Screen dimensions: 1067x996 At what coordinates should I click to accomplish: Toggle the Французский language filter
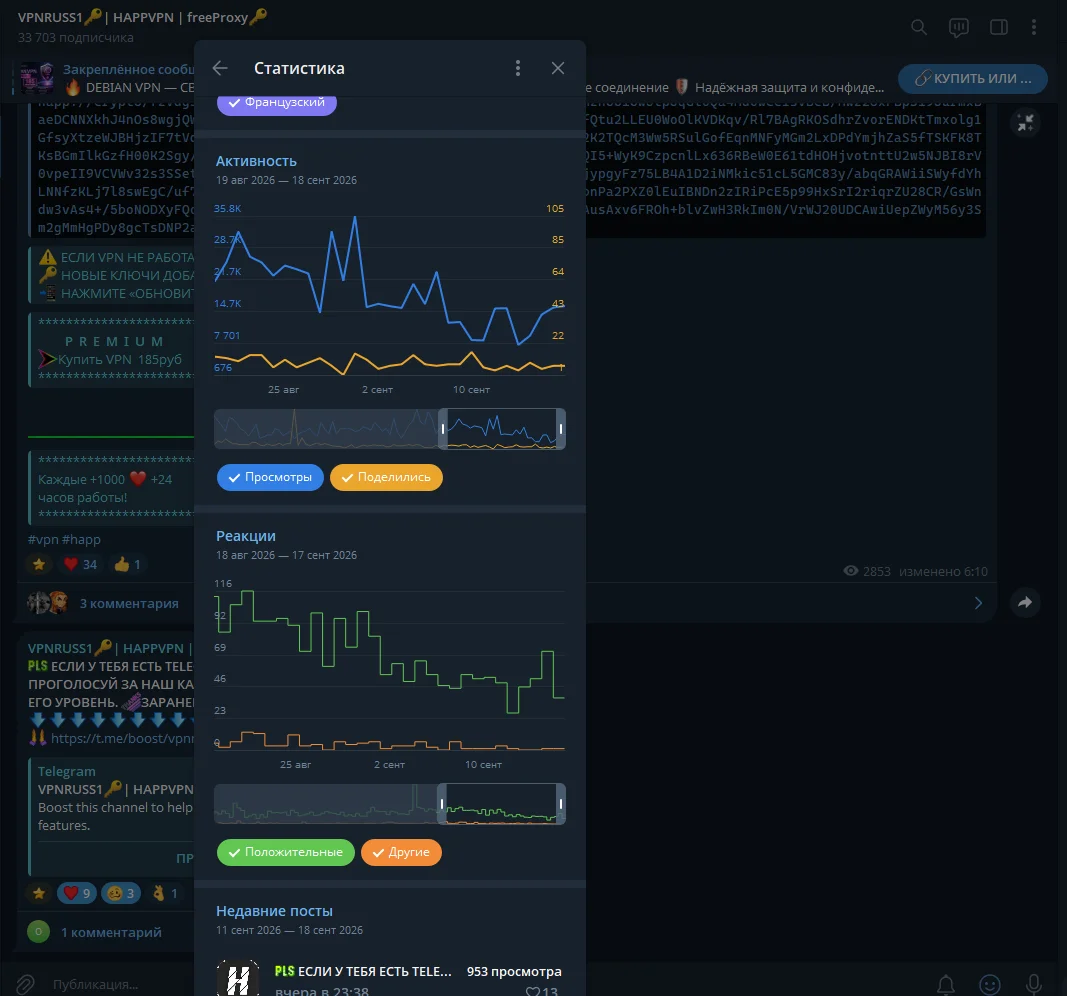coord(277,103)
